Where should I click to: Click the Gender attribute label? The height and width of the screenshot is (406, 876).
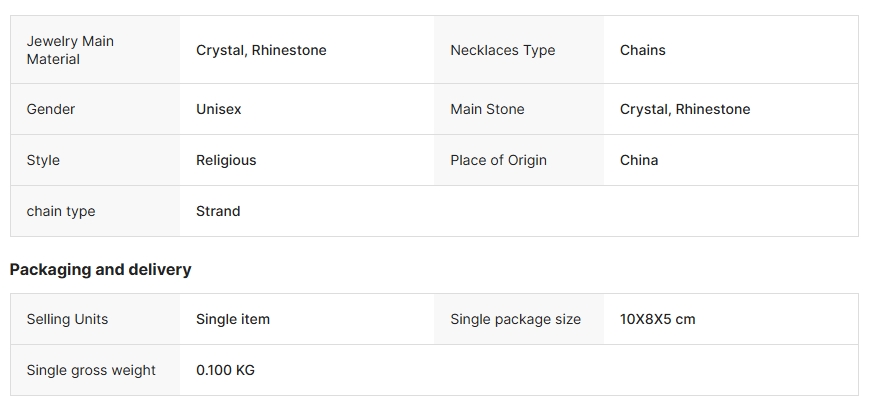(x=51, y=109)
